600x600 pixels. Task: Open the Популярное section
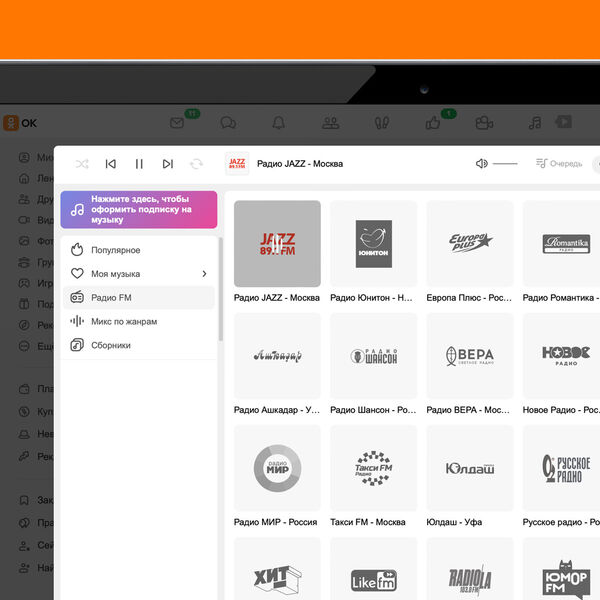(x=115, y=250)
